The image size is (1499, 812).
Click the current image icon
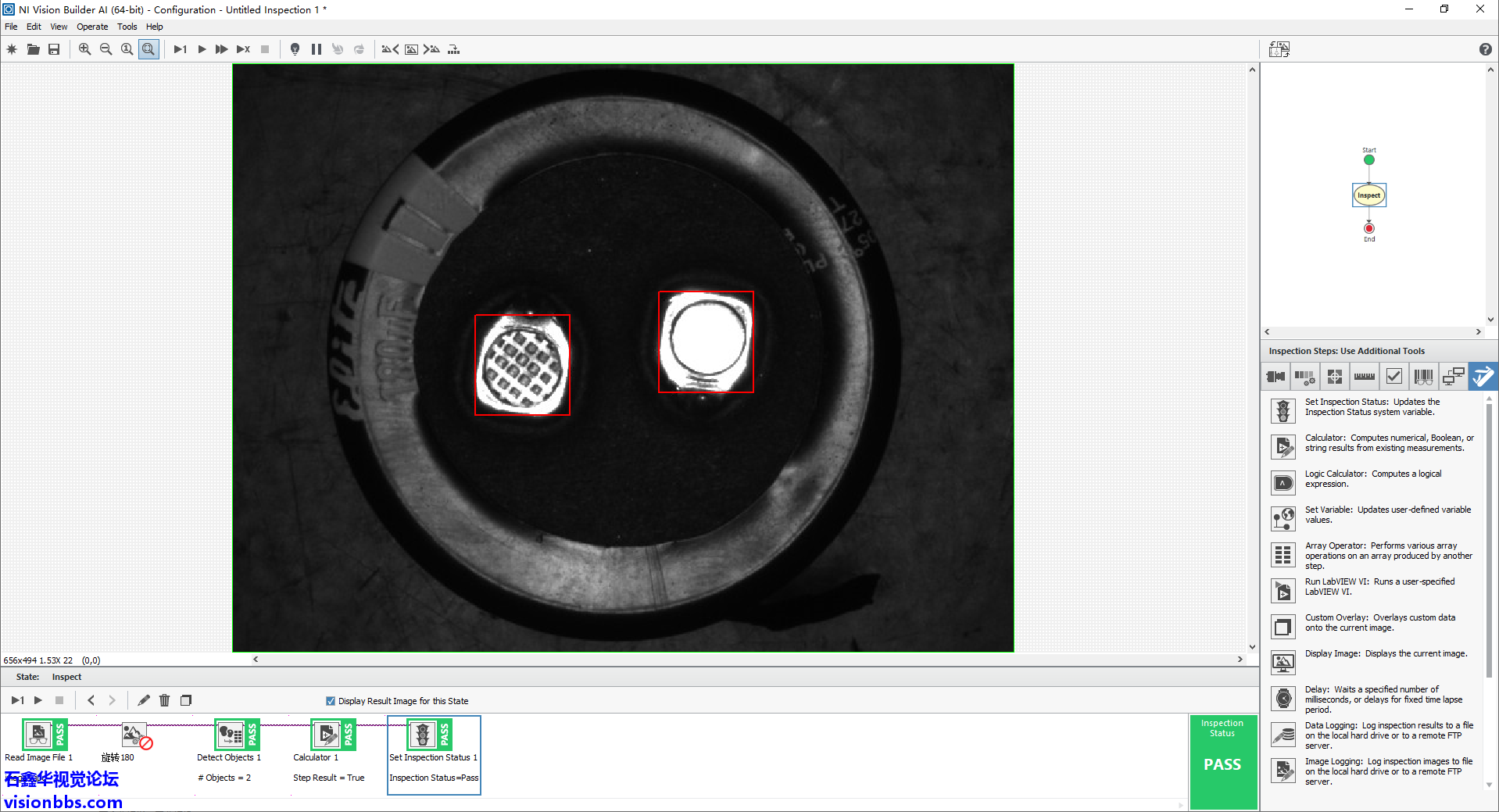point(411,49)
